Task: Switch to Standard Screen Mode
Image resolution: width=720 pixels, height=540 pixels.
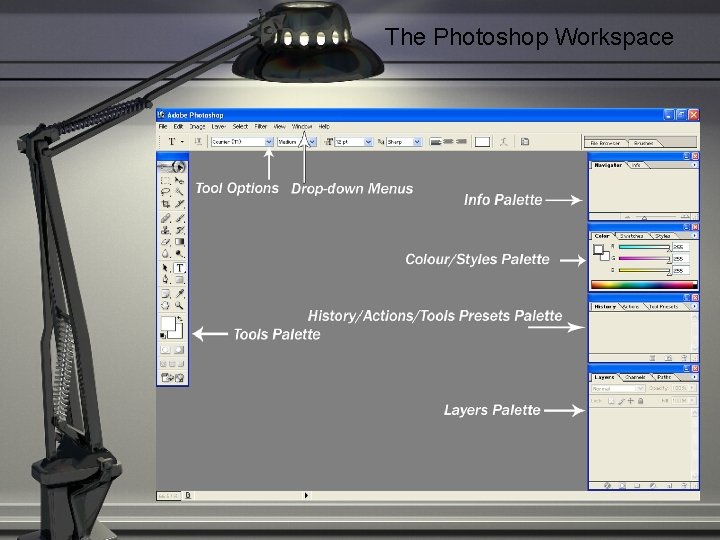Action: 163,364
